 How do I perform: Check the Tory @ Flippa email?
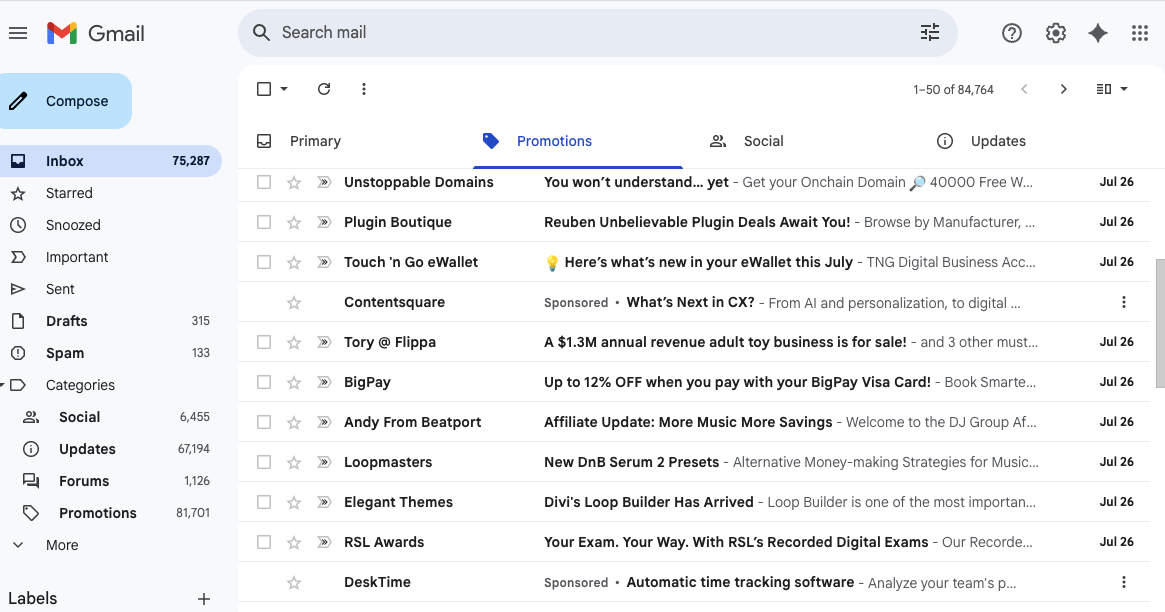pyautogui.click(x=264, y=342)
